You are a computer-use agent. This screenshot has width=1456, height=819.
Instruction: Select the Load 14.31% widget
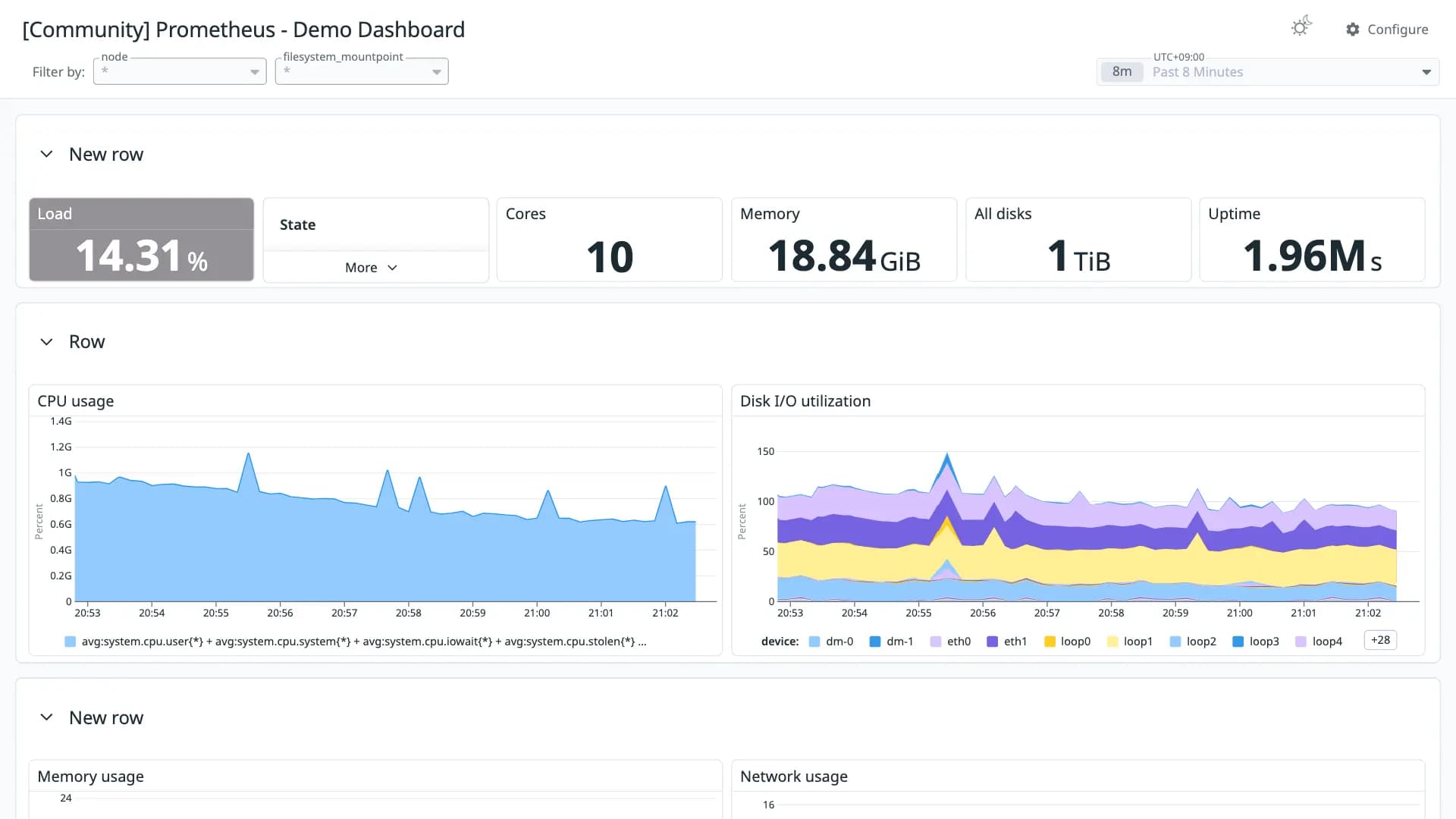[141, 240]
